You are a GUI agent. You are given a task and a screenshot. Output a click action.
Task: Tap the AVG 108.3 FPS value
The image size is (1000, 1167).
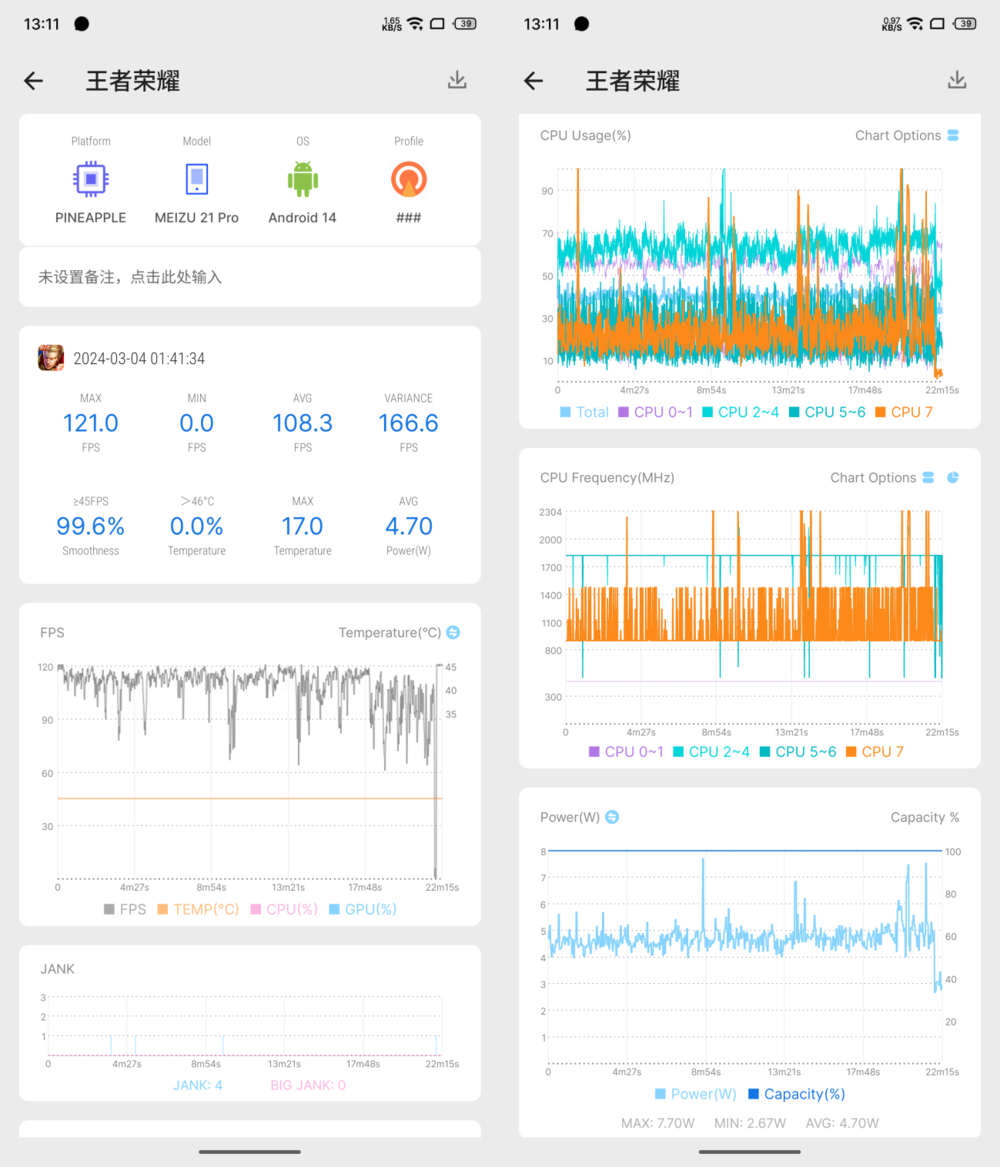(x=302, y=423)
